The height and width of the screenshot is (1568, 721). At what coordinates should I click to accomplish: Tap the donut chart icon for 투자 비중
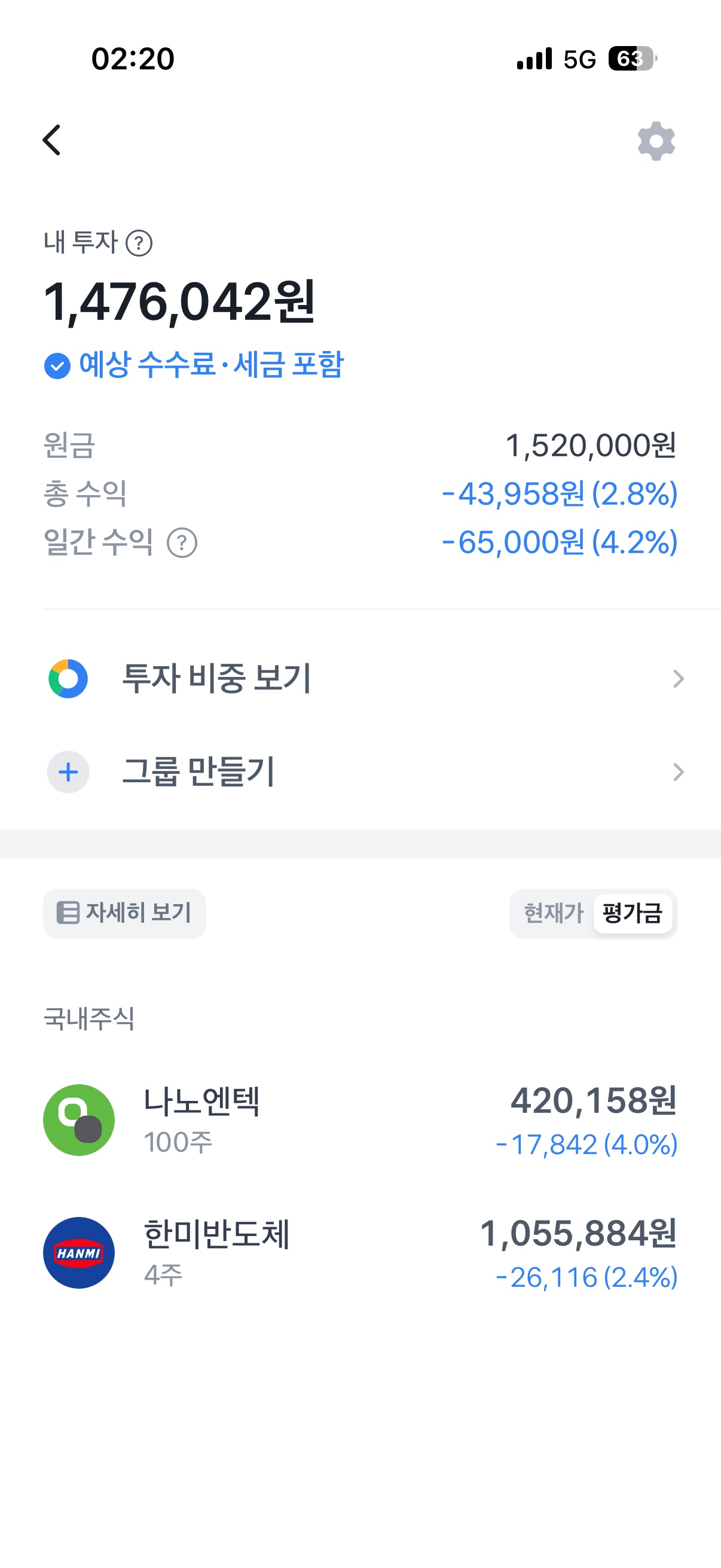click(68, 679)
